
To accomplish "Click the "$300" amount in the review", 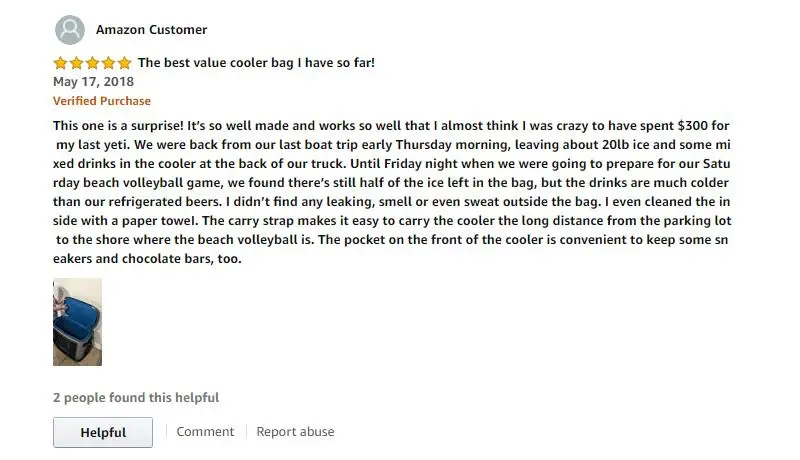I will coord(692,125).
